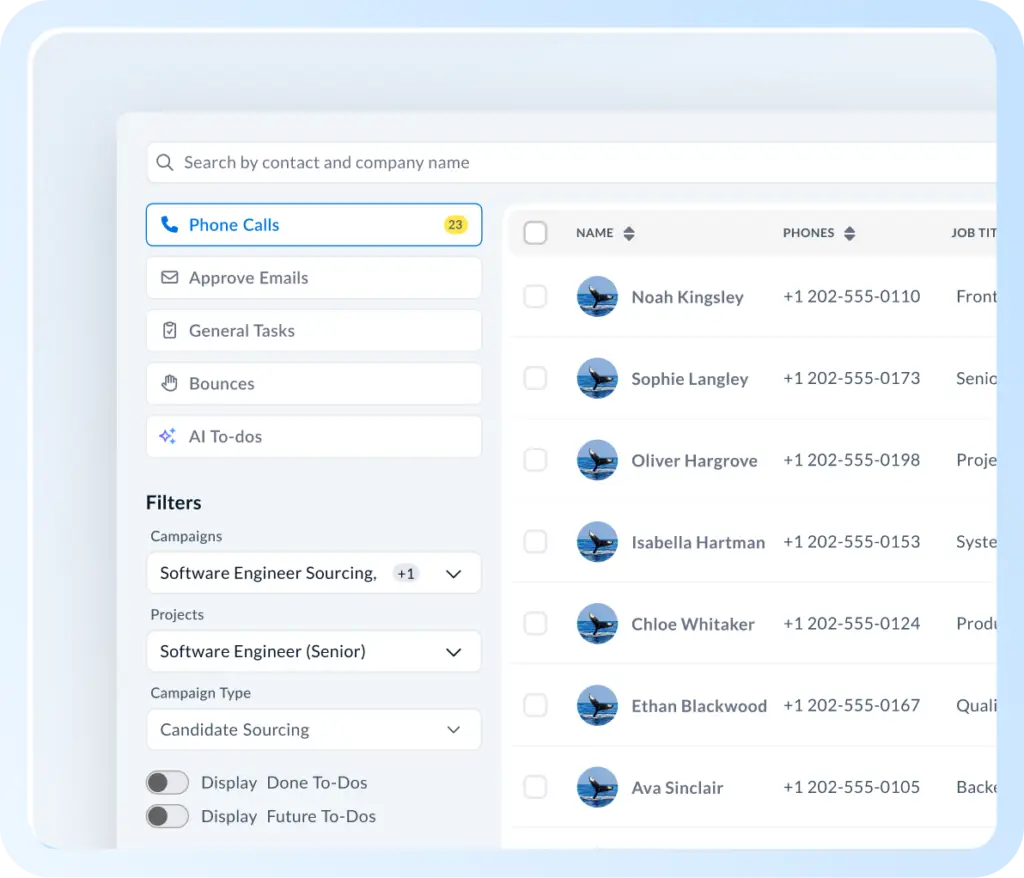Check the box for Isabella Hartman
This screenshot has height=878, width=1024.
tap(536, 542)
